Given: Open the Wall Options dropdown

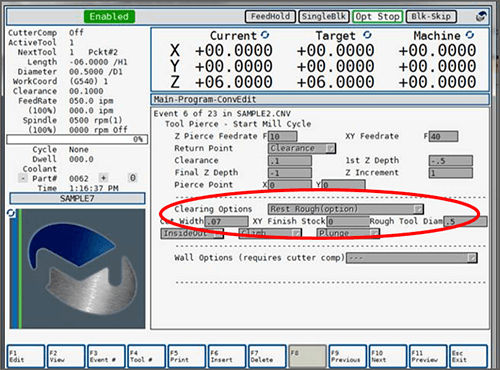Looking at the screenshot, I should (412, 258).
